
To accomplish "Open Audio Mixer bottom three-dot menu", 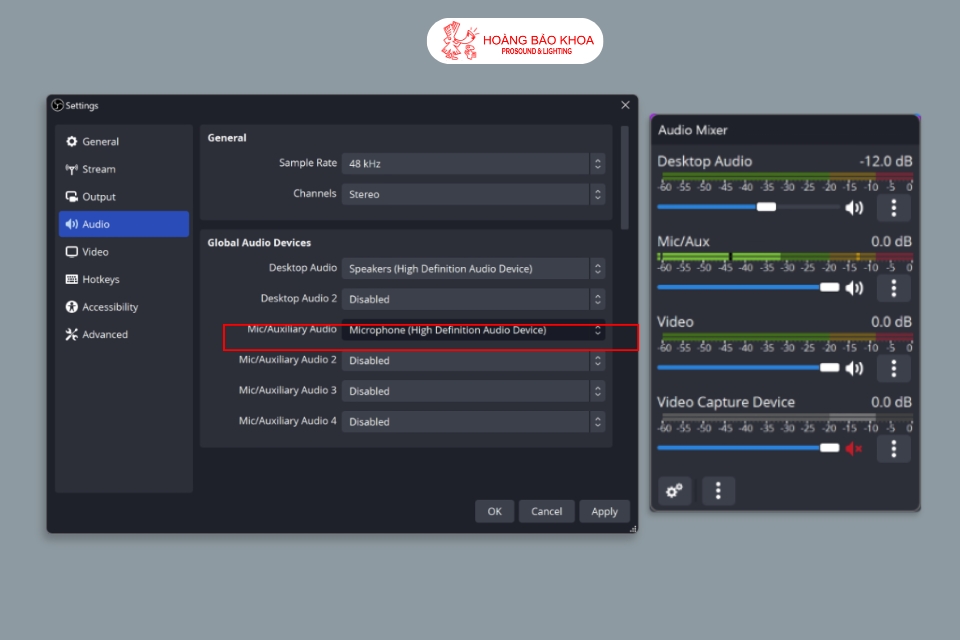I will (718, 491).
